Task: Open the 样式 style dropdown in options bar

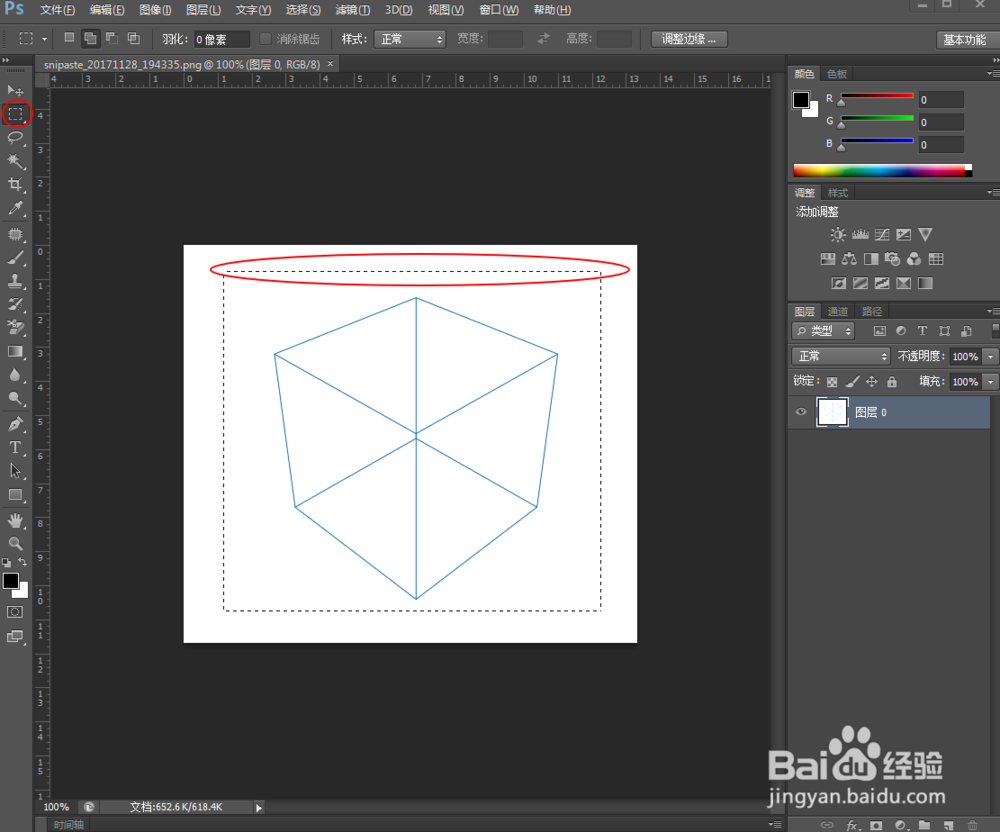Action: pyautogui.click(x=409, y=39)
